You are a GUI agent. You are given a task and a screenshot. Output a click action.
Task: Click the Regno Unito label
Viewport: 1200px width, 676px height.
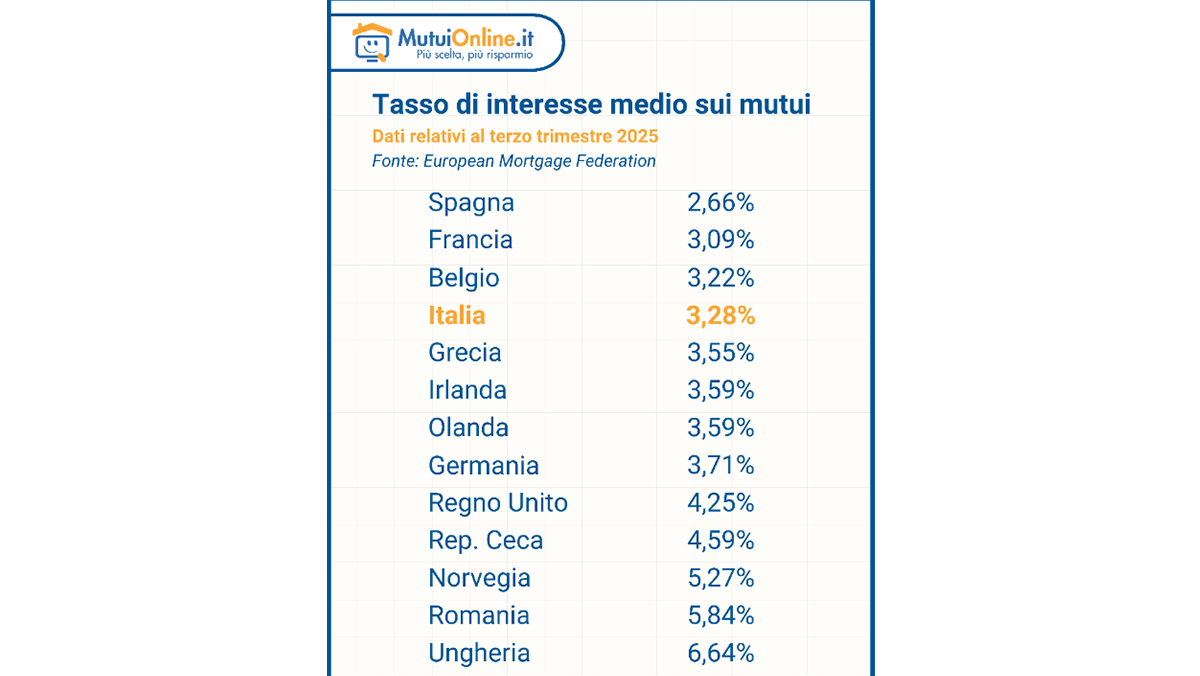pyautogui.click(x=498, y=503)
